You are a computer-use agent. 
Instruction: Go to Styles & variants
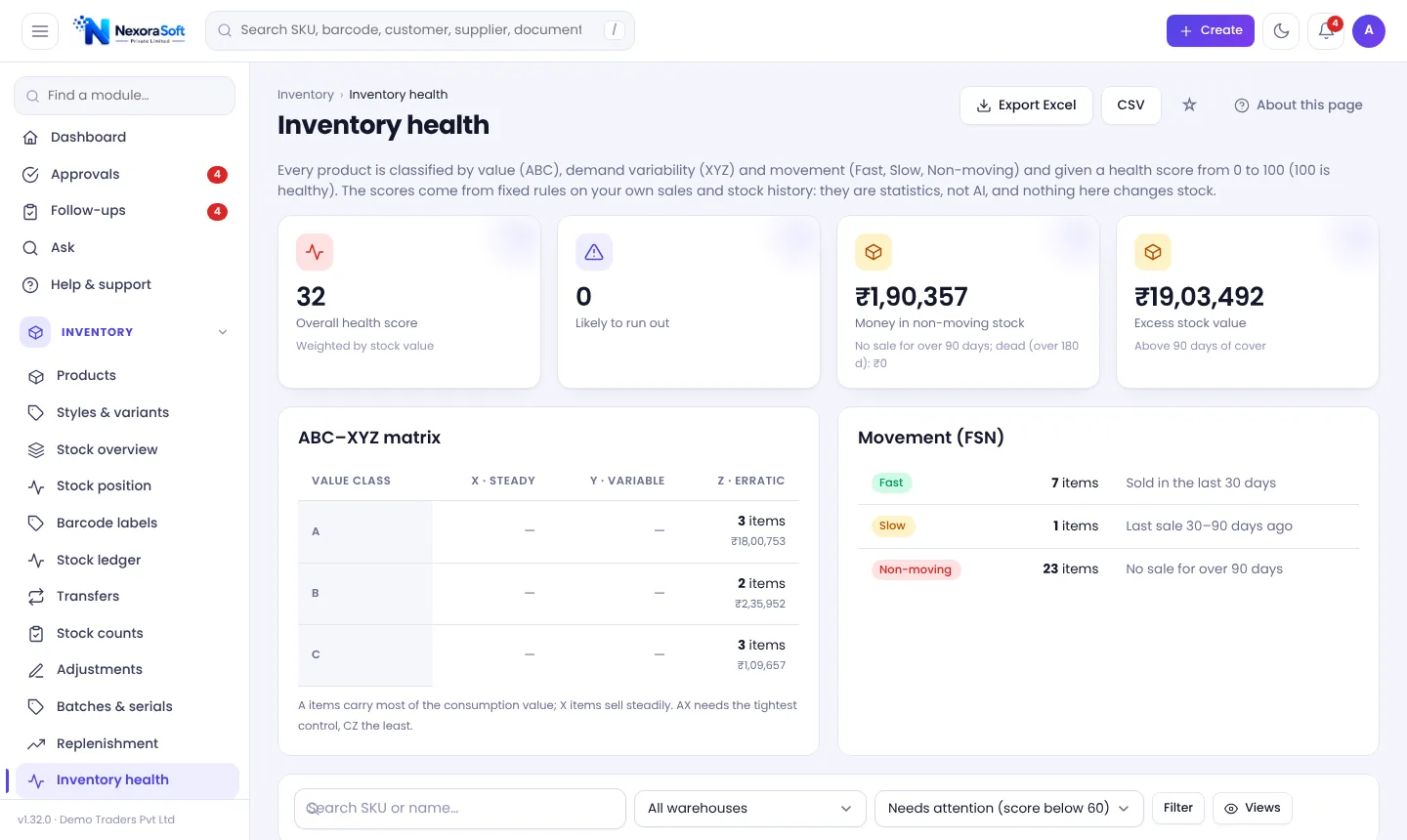tap(129, 413)
